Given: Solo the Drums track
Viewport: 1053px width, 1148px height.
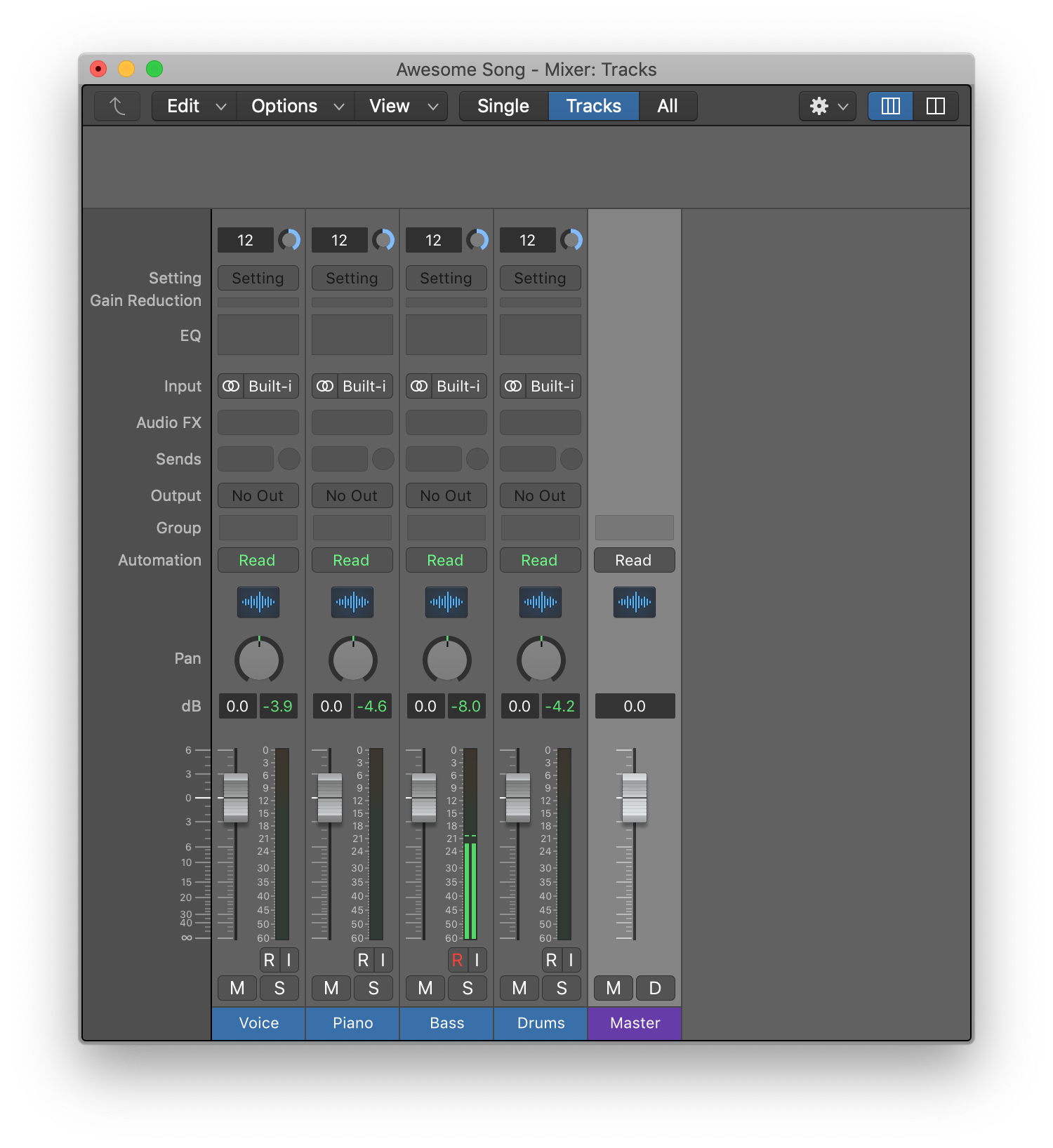Looking at the screenshot, I should tap(562, 988).
